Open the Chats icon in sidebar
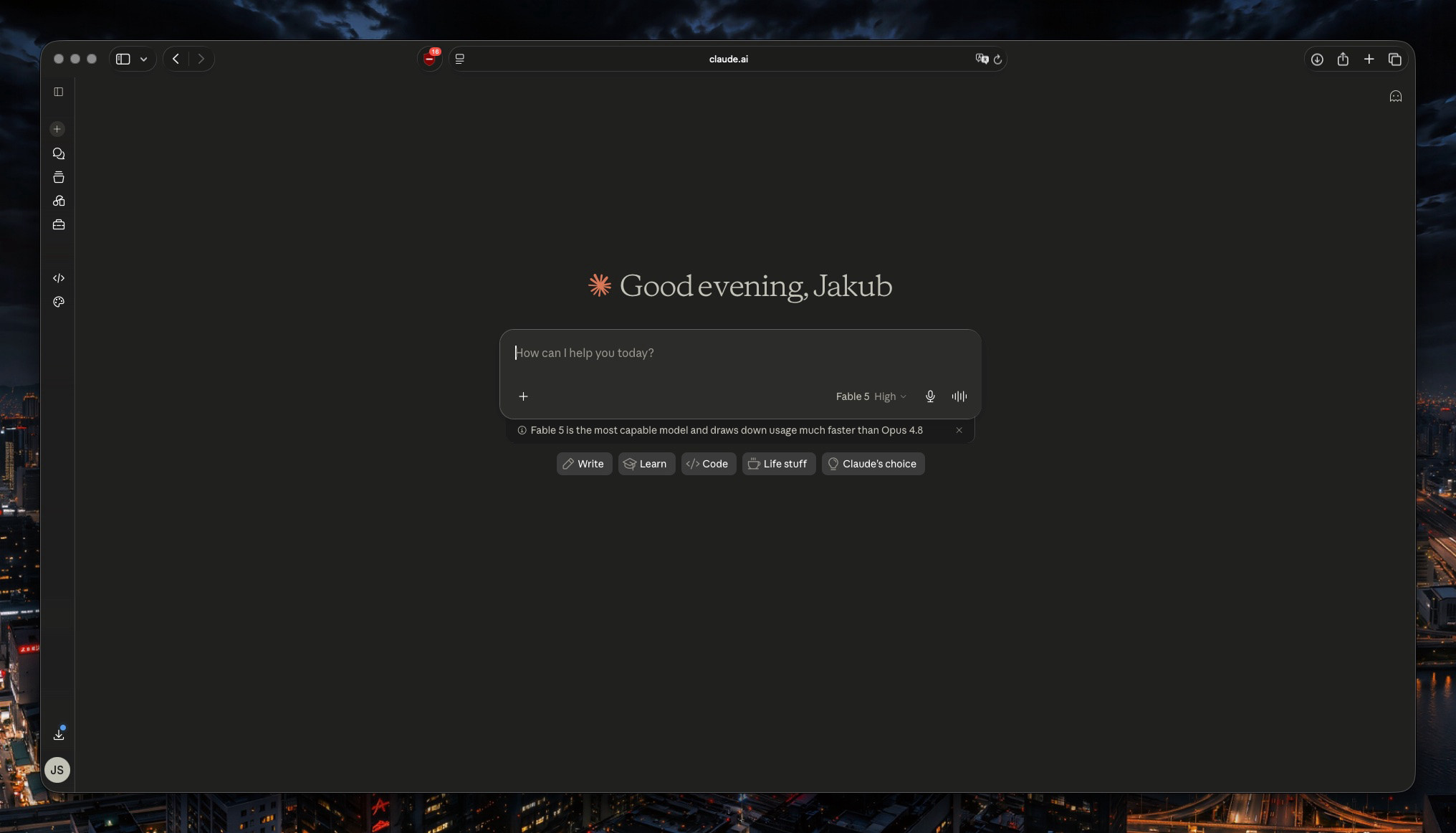1456x833 pixels. click(59, 153)
